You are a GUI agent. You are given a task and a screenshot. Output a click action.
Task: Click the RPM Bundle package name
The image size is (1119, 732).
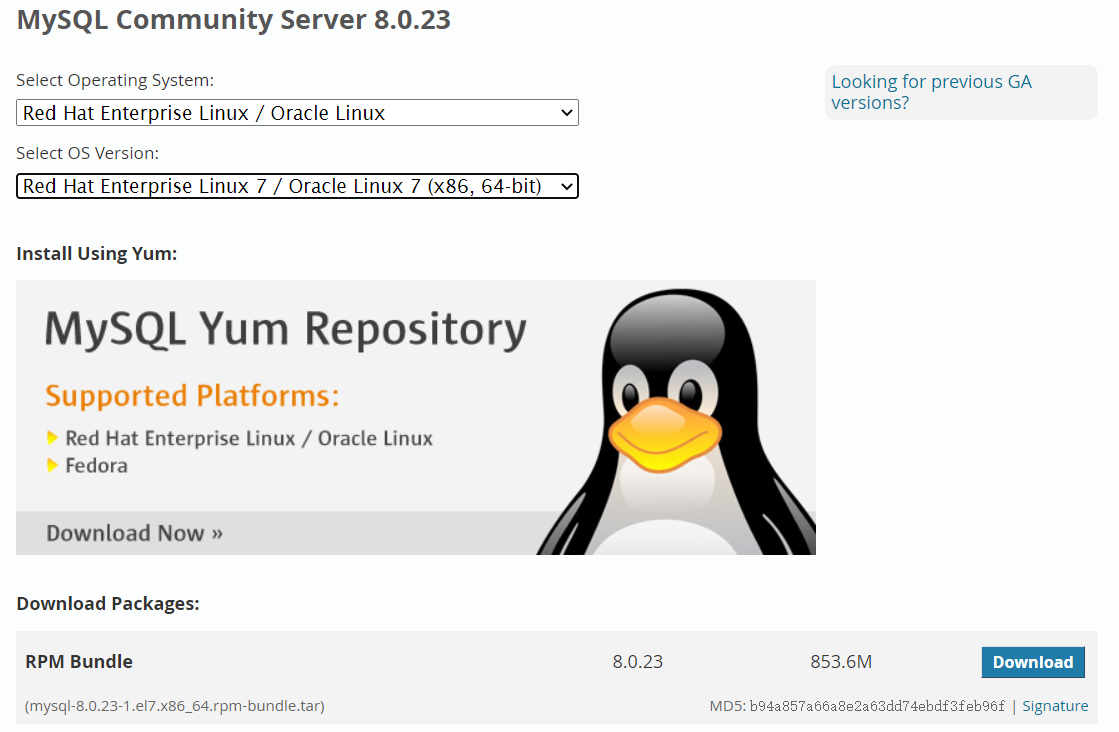click(x=79, y=661)
